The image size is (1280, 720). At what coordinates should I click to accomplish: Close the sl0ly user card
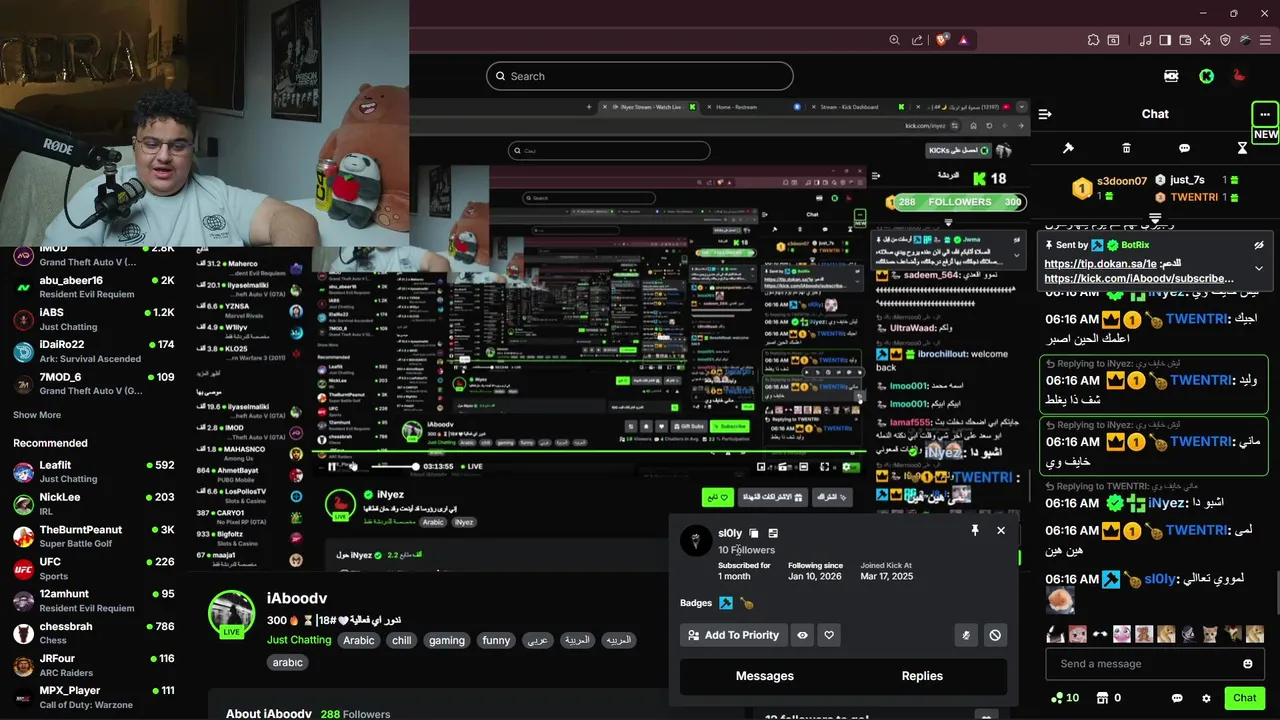pyautogui.click(x=1001, y=530)
